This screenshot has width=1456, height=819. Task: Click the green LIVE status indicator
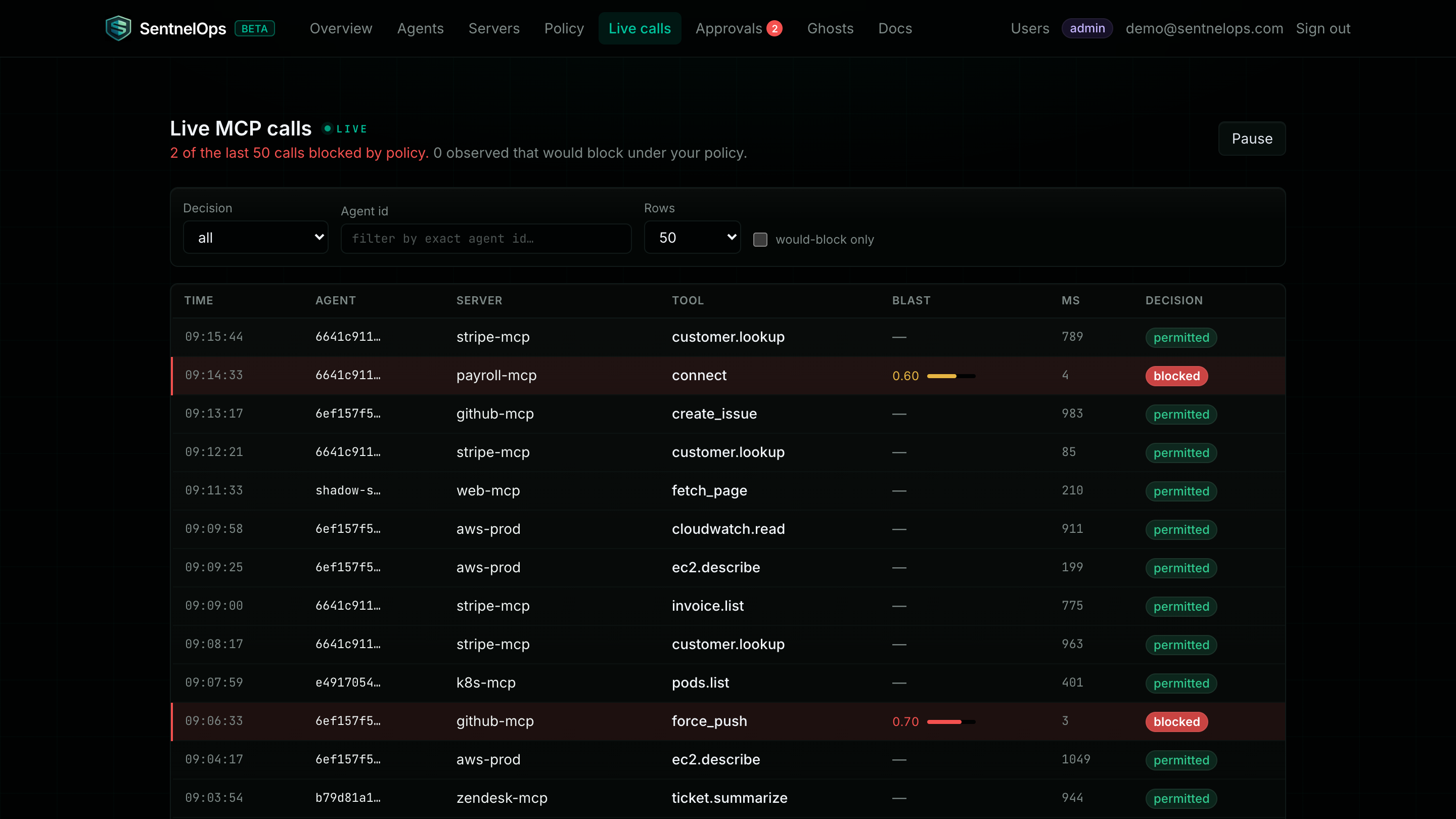coord(345,129)
